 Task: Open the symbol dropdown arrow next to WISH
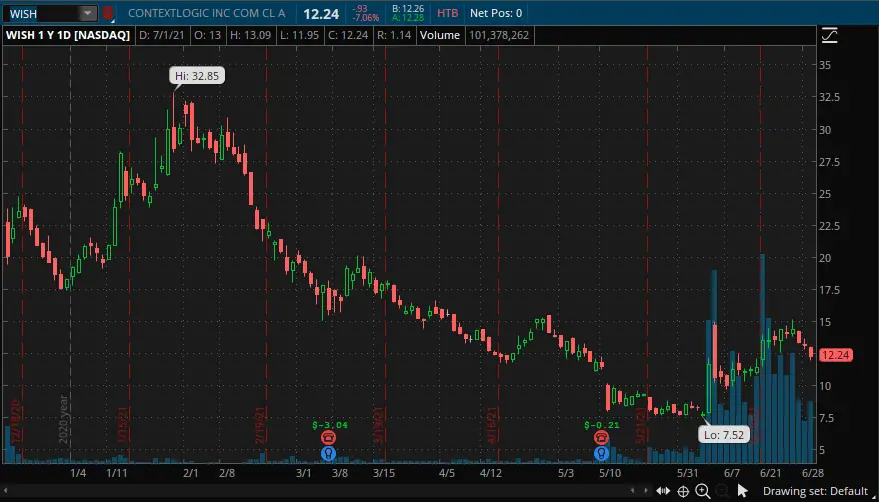click(88, 13)
